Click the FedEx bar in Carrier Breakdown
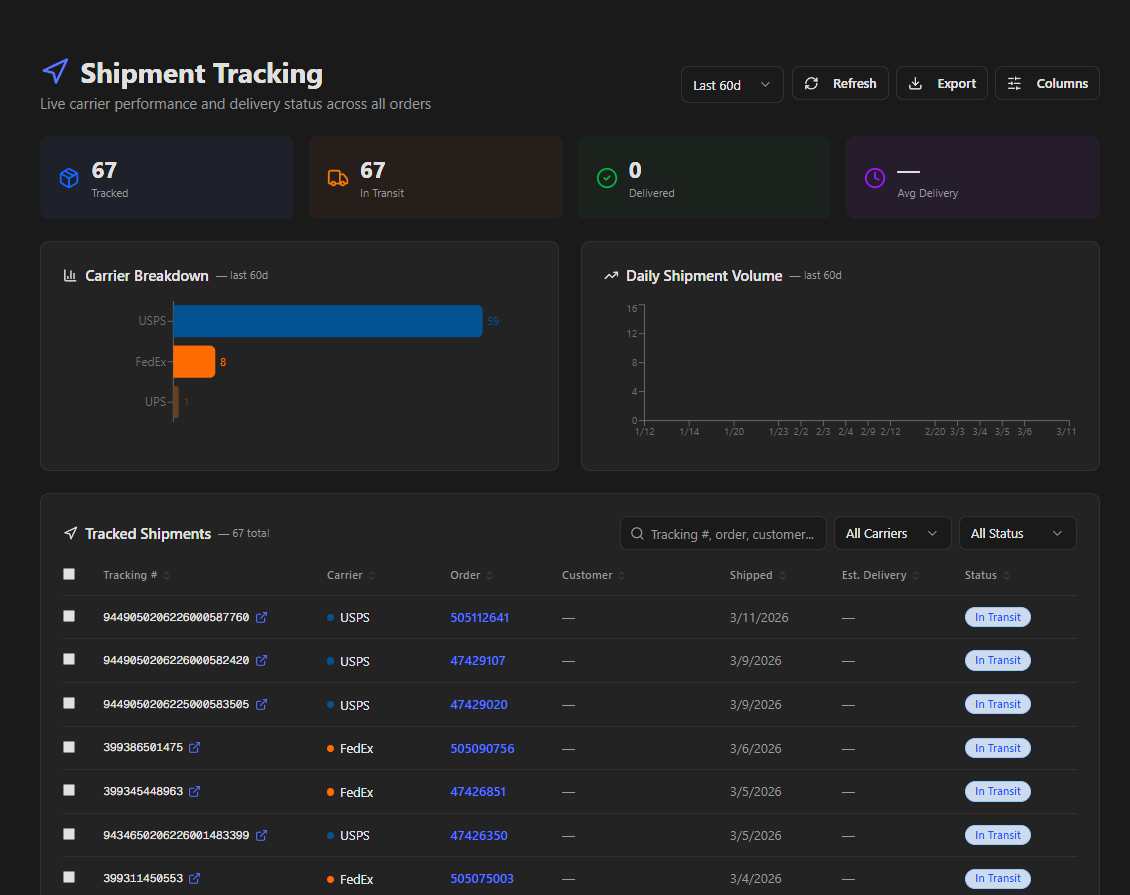 click(195, 362)
